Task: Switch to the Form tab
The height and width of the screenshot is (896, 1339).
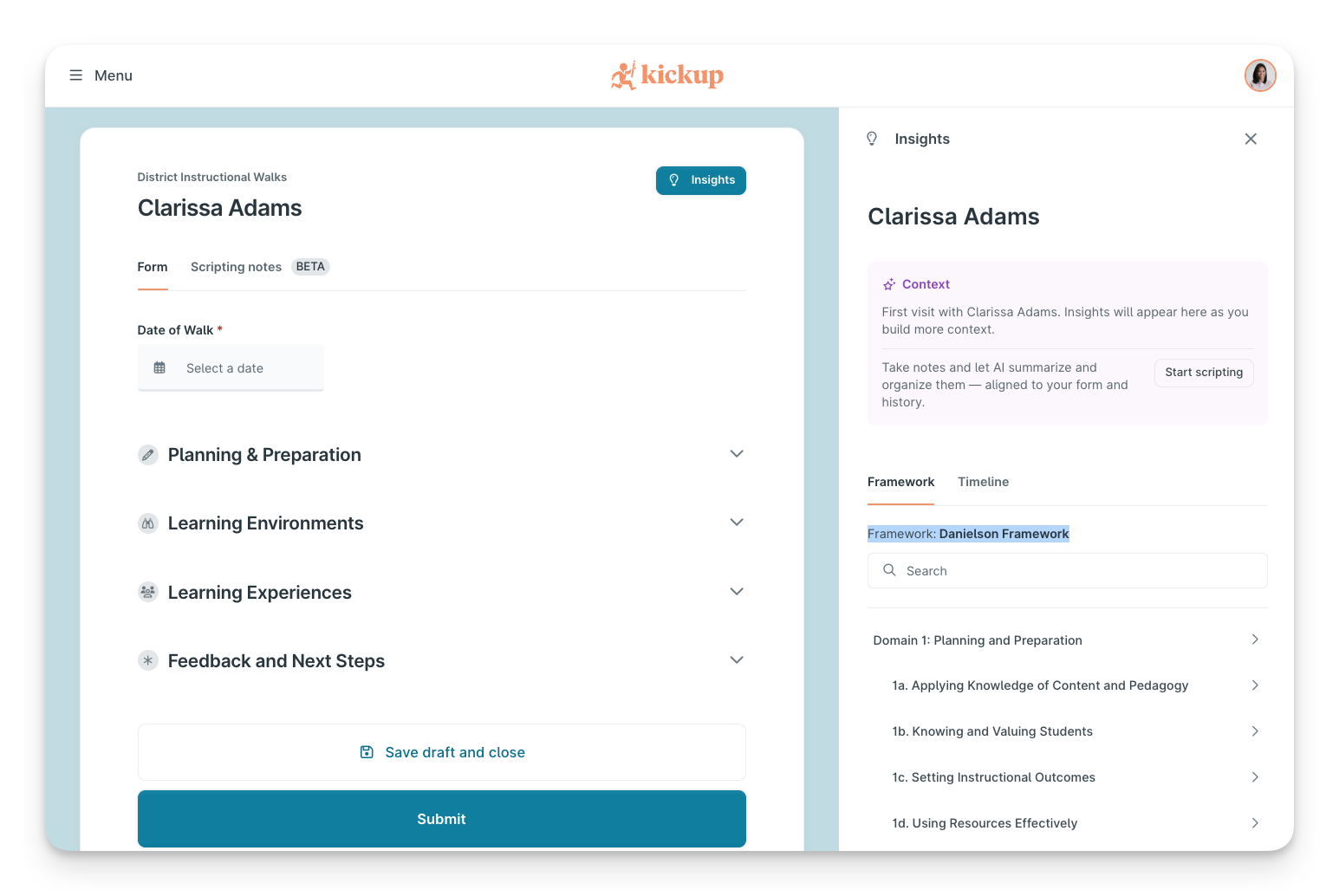Action: (153, 267)
